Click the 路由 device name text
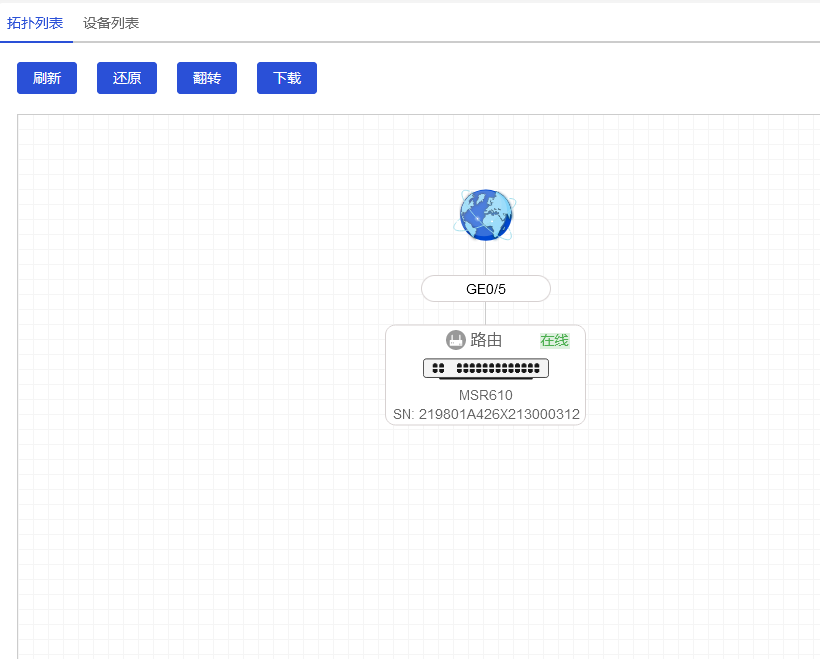 (486, 340)
